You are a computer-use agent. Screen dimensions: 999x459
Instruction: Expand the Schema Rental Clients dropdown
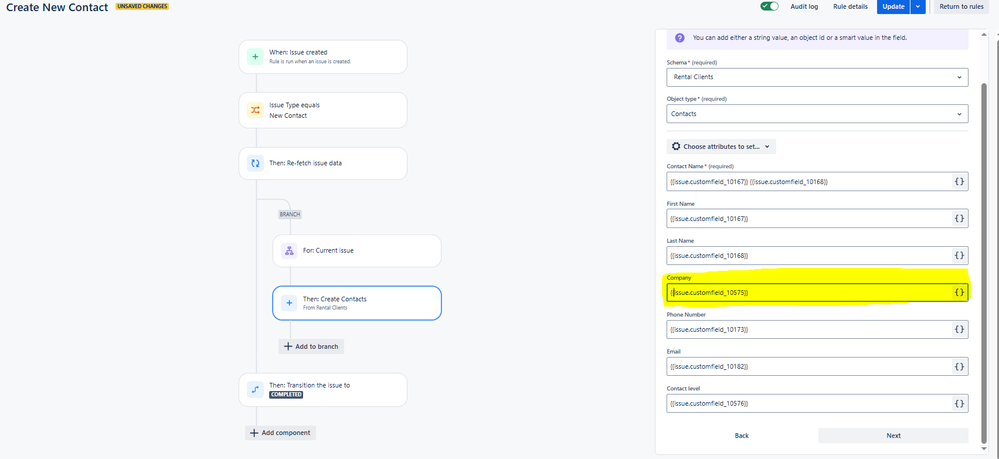[817, 77]
